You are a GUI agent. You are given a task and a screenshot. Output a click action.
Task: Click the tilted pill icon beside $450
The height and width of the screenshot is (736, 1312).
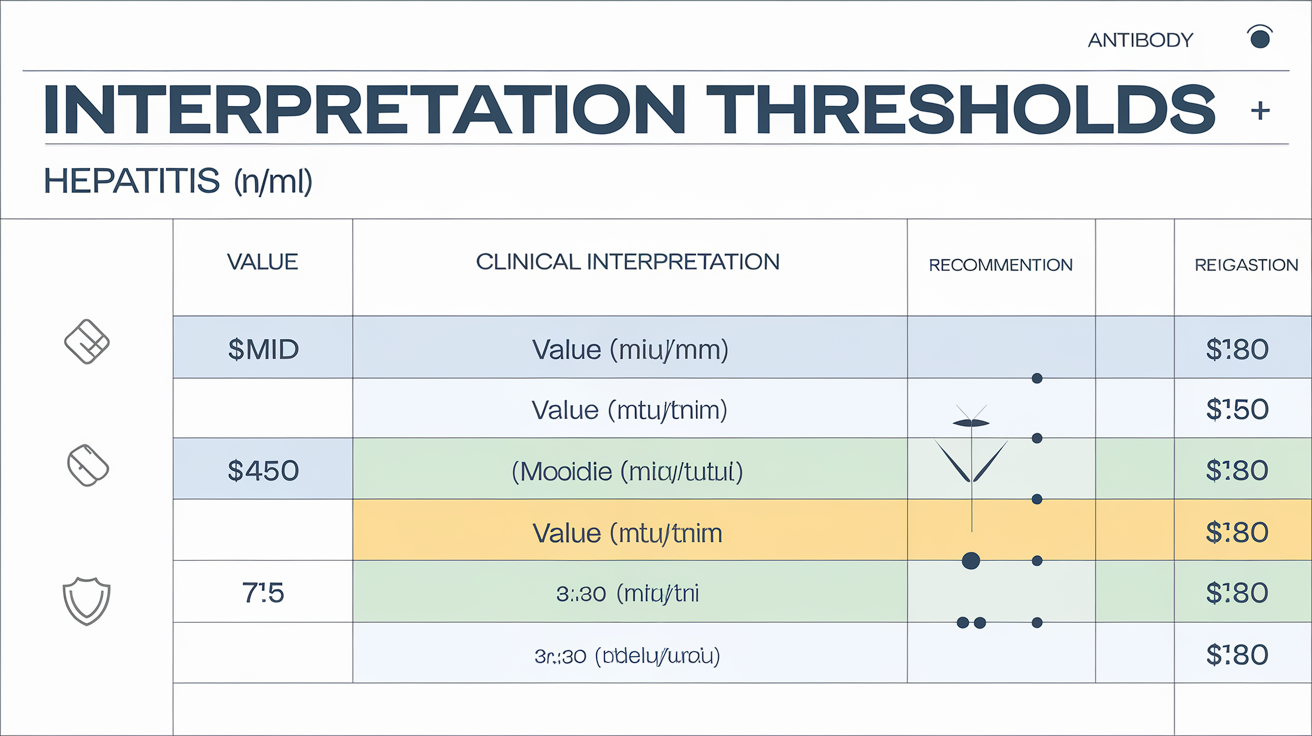pos(86,463)
